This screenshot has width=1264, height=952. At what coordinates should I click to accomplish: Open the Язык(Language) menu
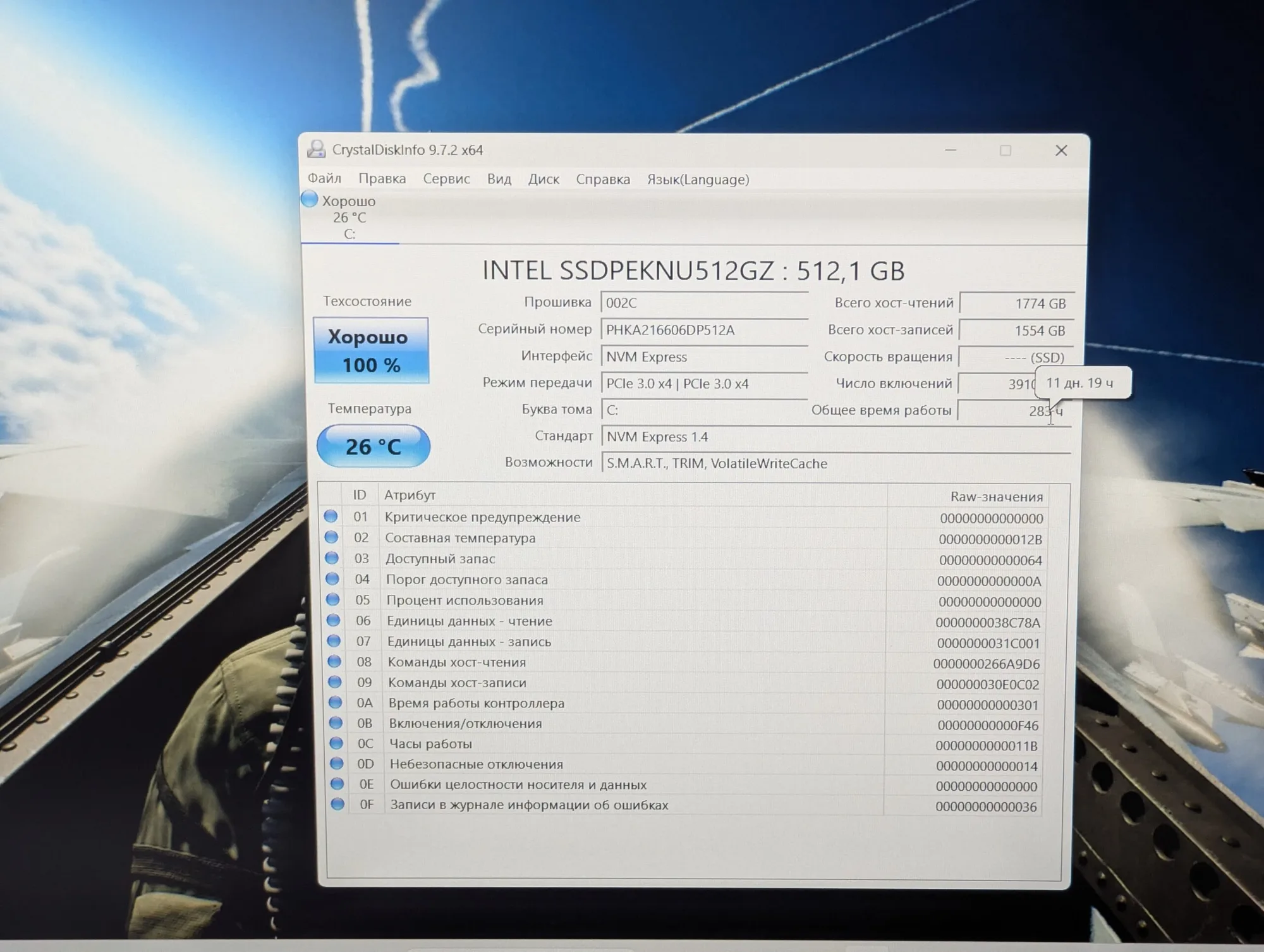(x=698, y=180)
